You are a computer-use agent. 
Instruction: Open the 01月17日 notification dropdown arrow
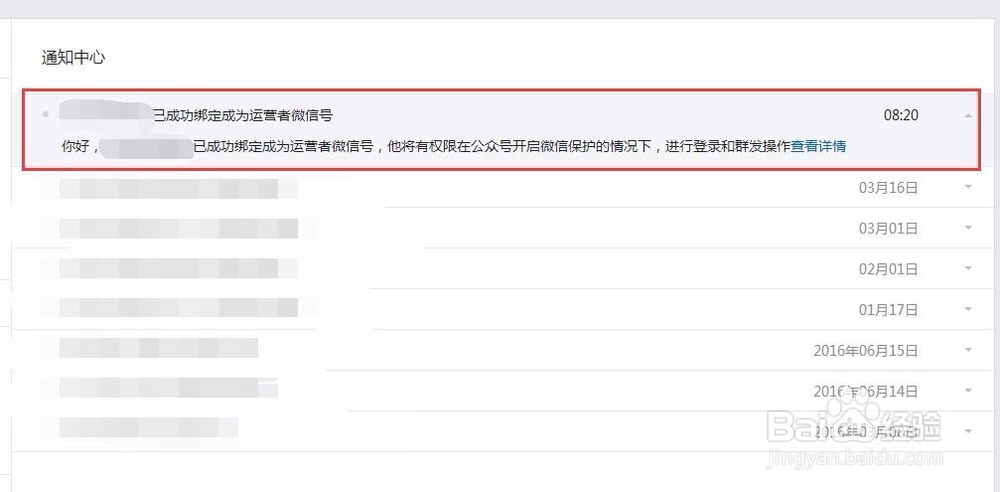point(968,309)
